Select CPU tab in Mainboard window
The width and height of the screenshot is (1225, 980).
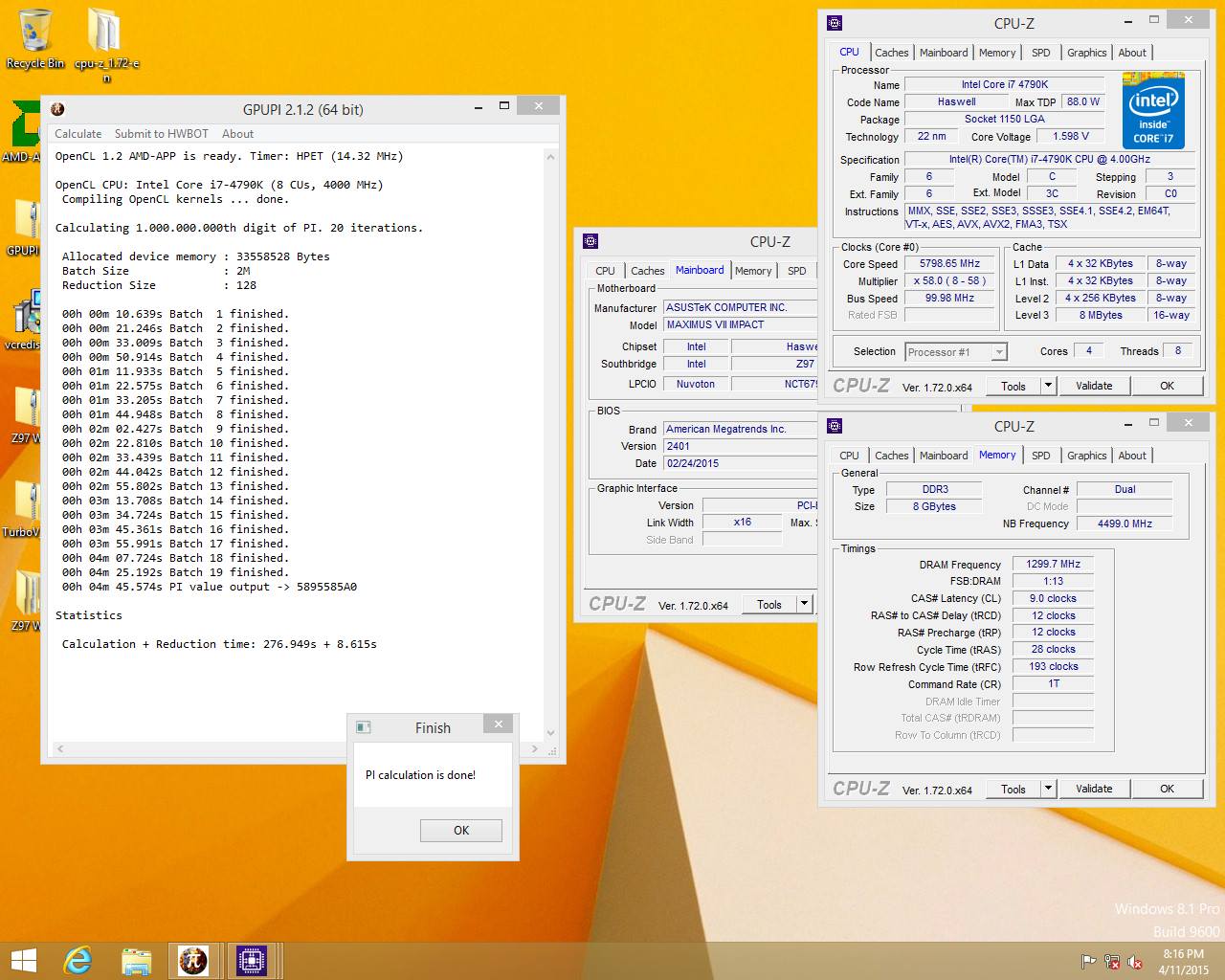coord(605,271)
